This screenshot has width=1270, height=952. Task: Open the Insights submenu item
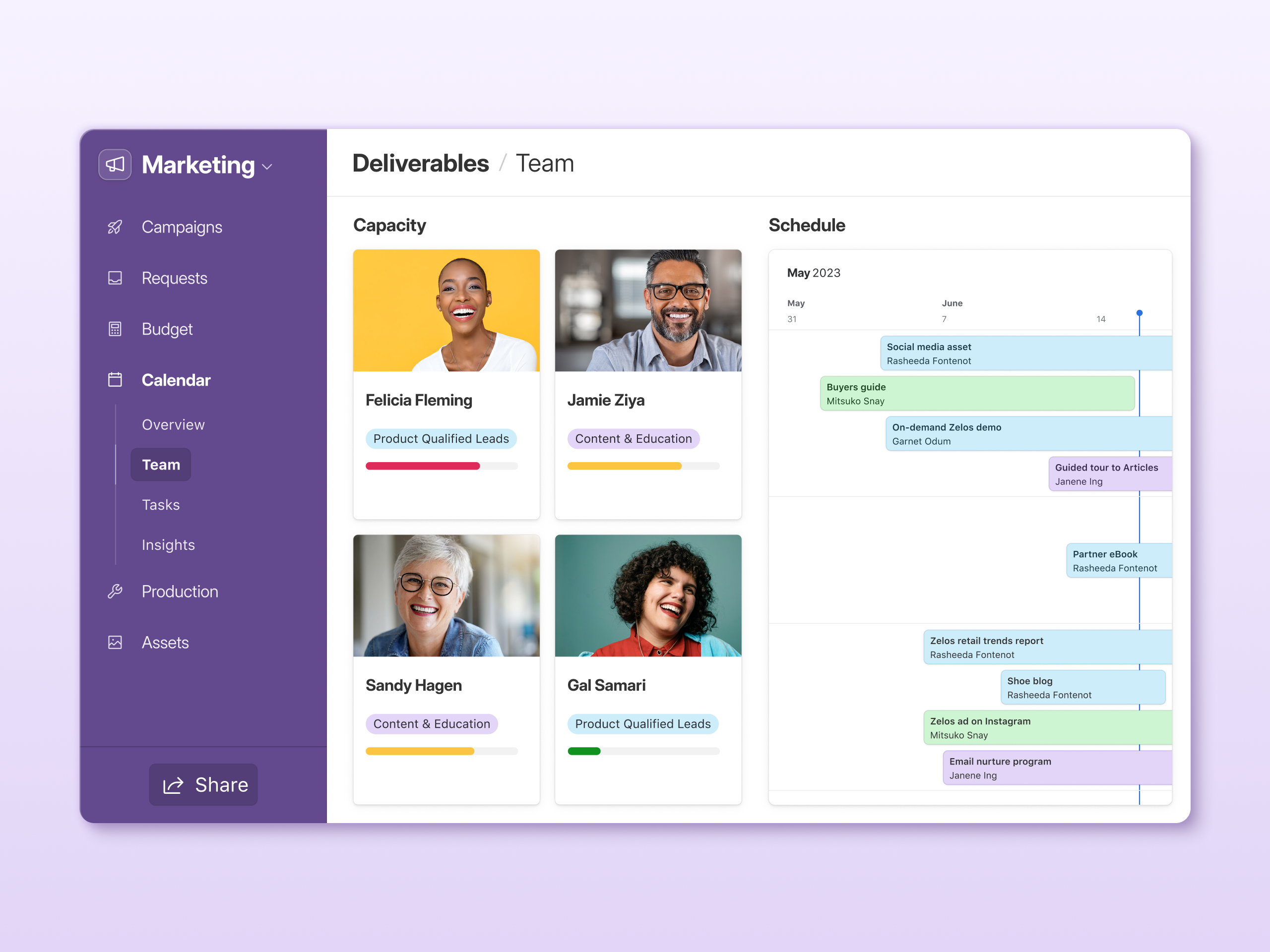168,545
